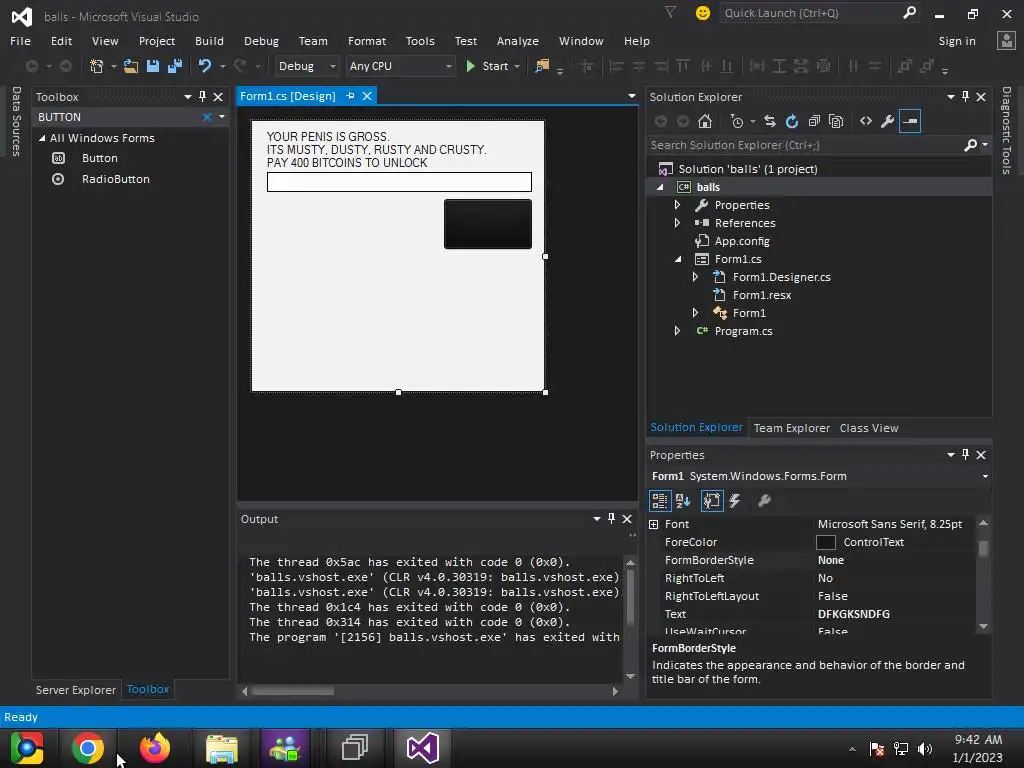Open Properties wrench icon in Solution Explorer

click(888, 121)
